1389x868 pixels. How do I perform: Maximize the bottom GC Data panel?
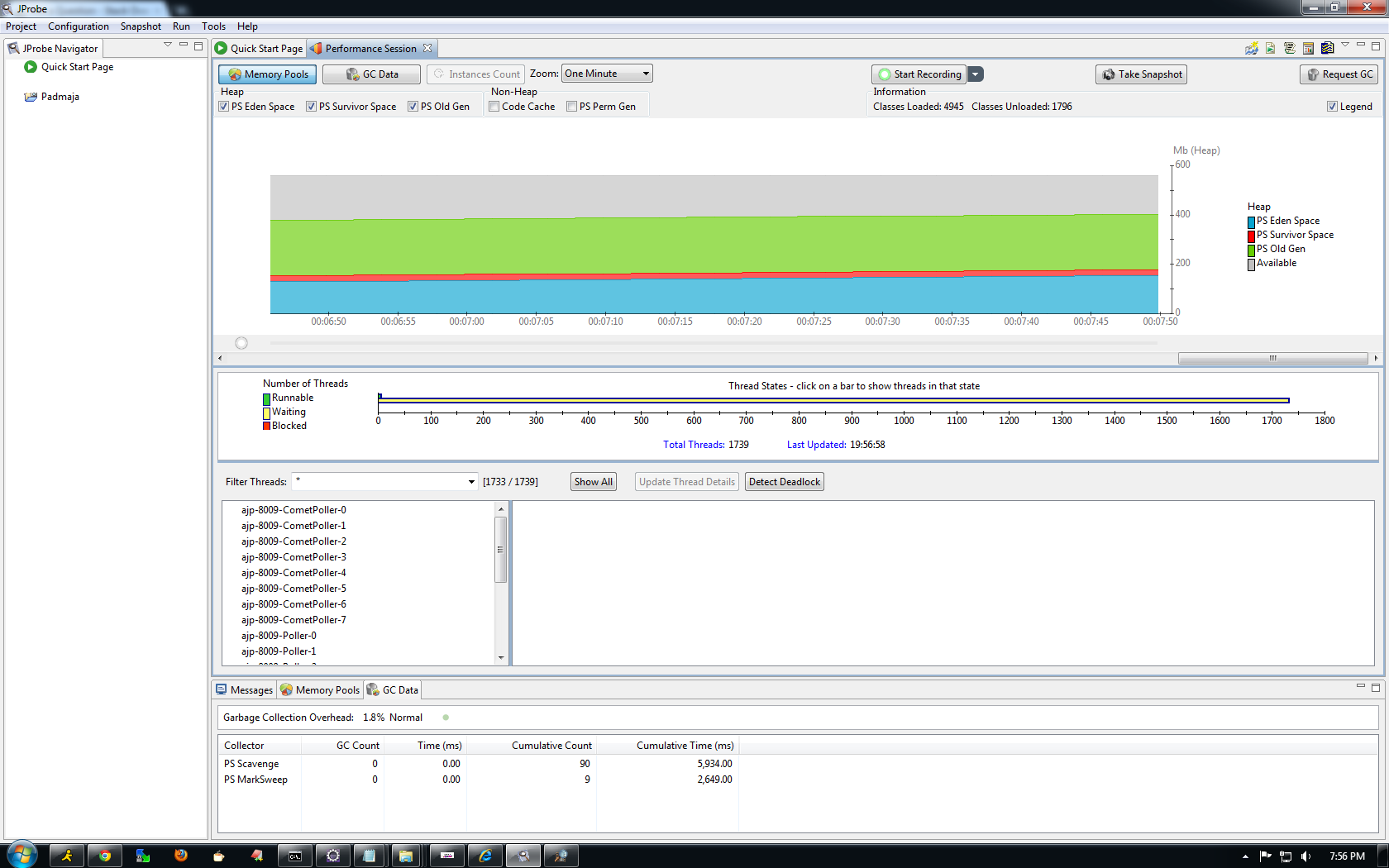tap(1376, 687)
